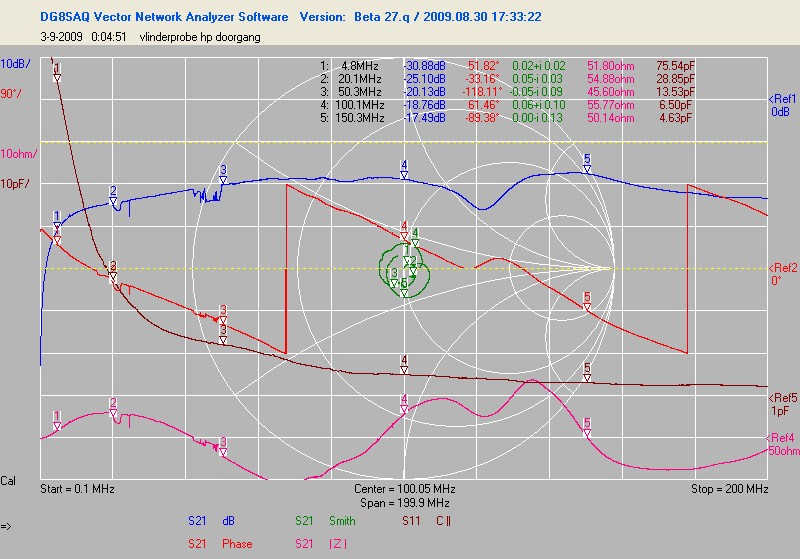Select the Ref2 0° phase reference indicator

782,273
